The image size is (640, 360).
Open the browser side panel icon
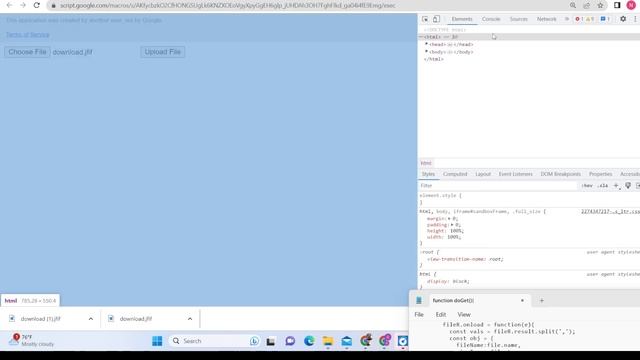pyautogui.click(x=617, y=5)
